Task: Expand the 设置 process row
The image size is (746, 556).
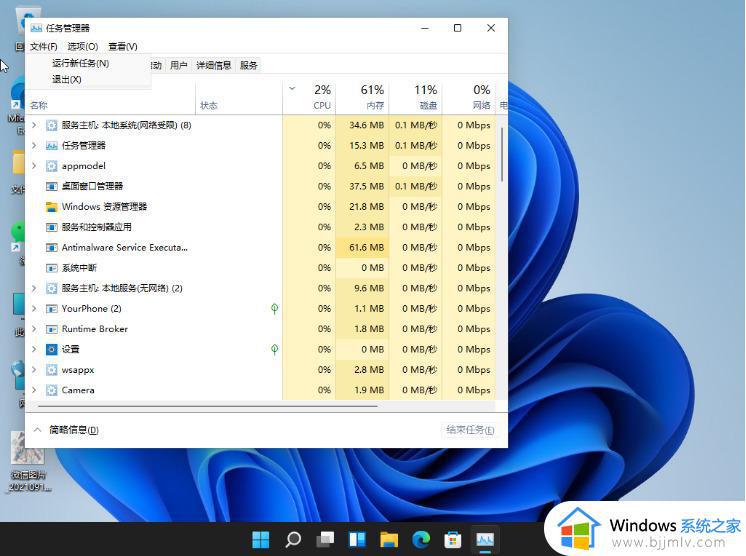Action: (x=34, y=349)
